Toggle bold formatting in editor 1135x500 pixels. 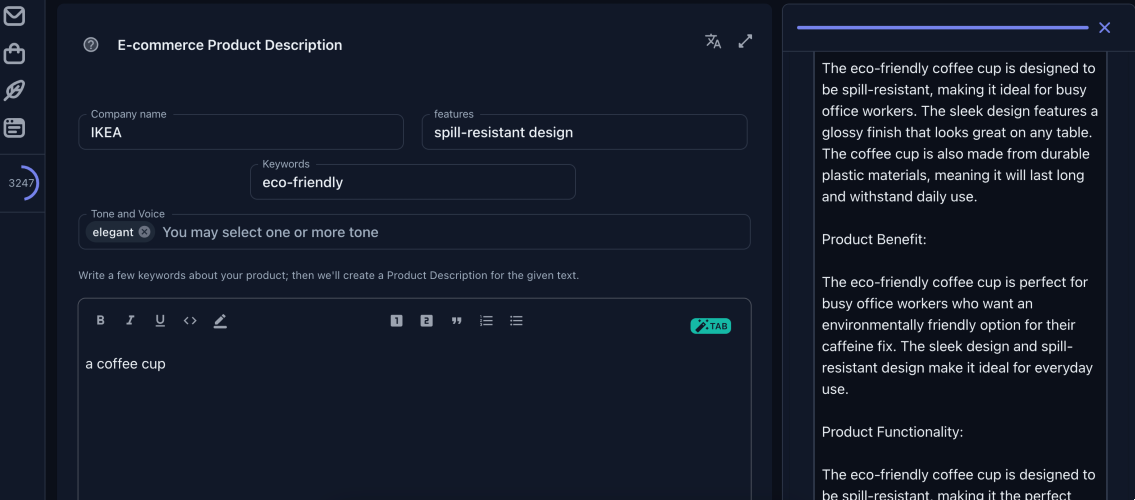tap(101, 321)
